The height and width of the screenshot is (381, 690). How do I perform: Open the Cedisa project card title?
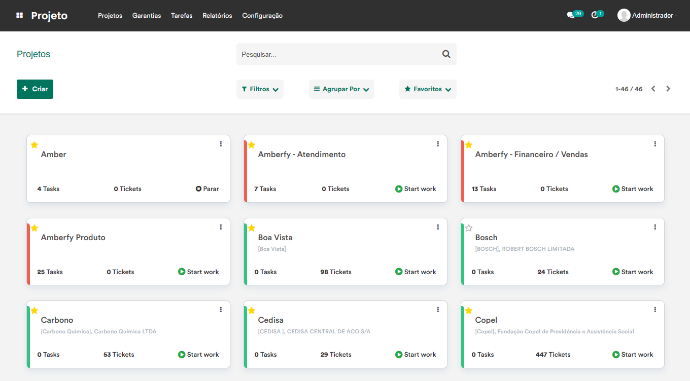[271, 320]
